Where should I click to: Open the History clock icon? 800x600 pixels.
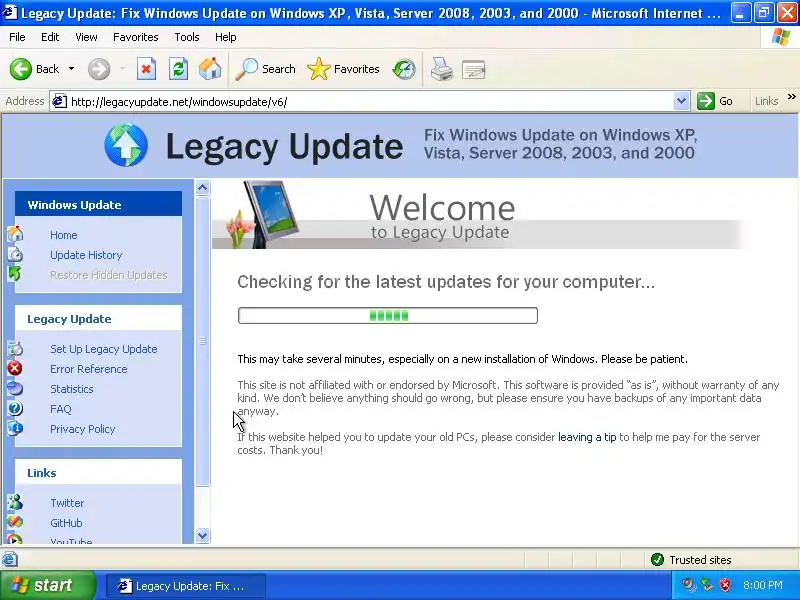coord(404,69)
